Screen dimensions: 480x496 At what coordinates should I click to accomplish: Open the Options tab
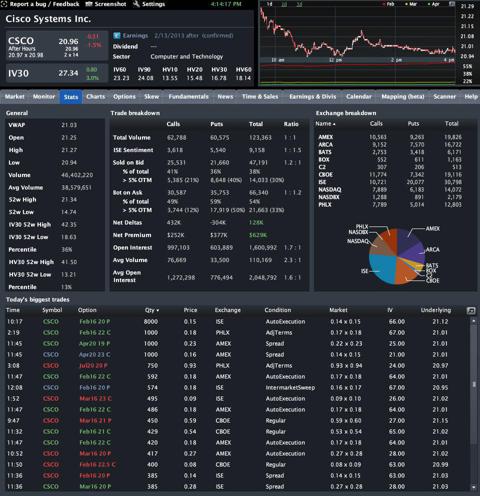pyautogui.click(x=124, y=97)
